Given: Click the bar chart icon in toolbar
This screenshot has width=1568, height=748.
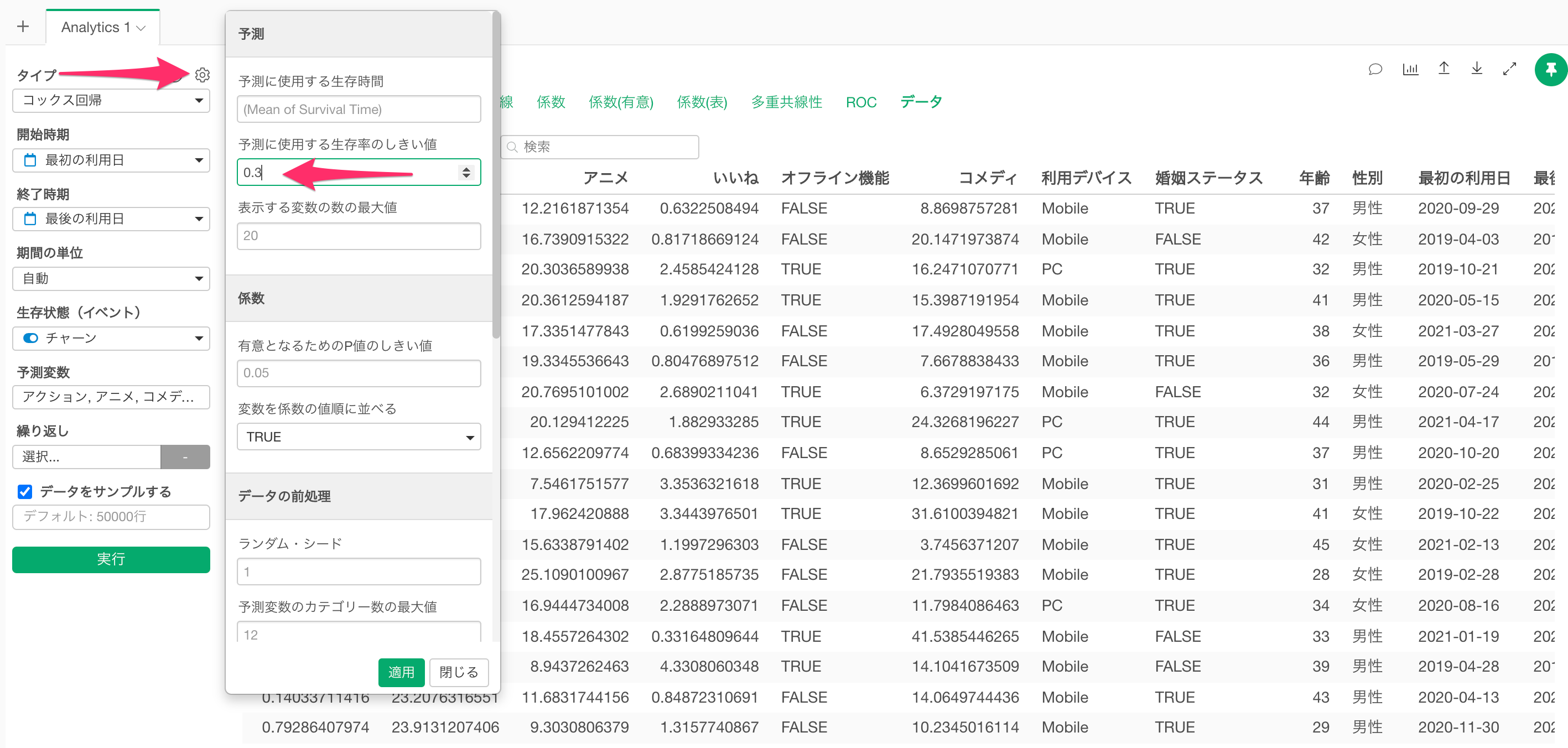Looking at the screenshot, I should pos(1410,69).
